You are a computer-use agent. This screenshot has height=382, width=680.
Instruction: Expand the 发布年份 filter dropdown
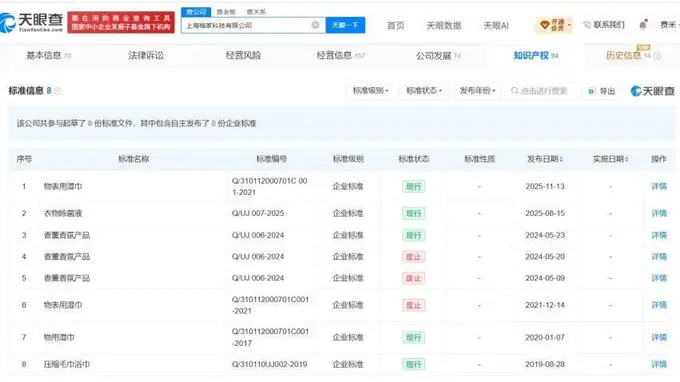pyautogui.click(x=477, y=91)
